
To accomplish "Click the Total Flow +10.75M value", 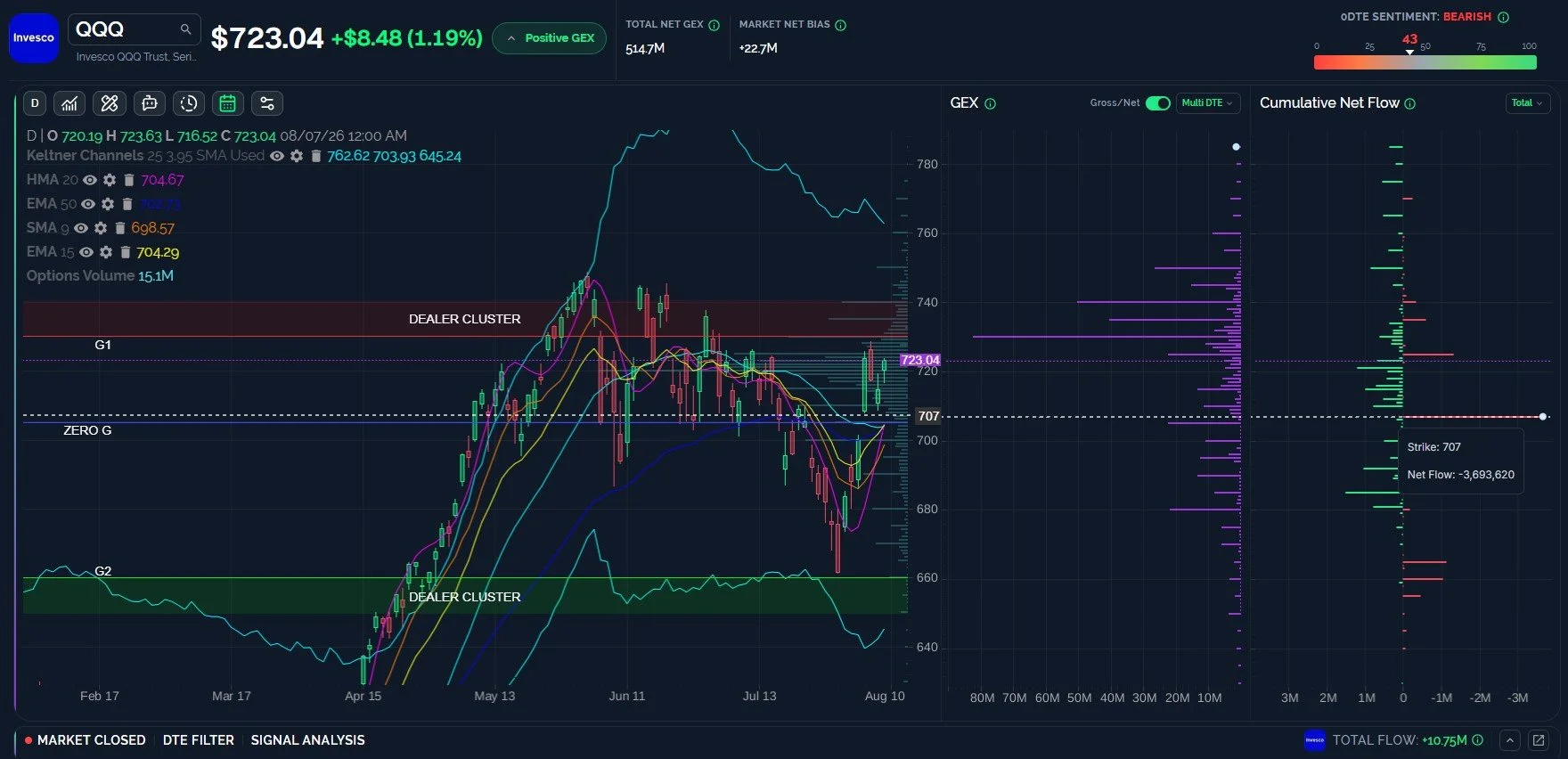I will (1444, 740).
